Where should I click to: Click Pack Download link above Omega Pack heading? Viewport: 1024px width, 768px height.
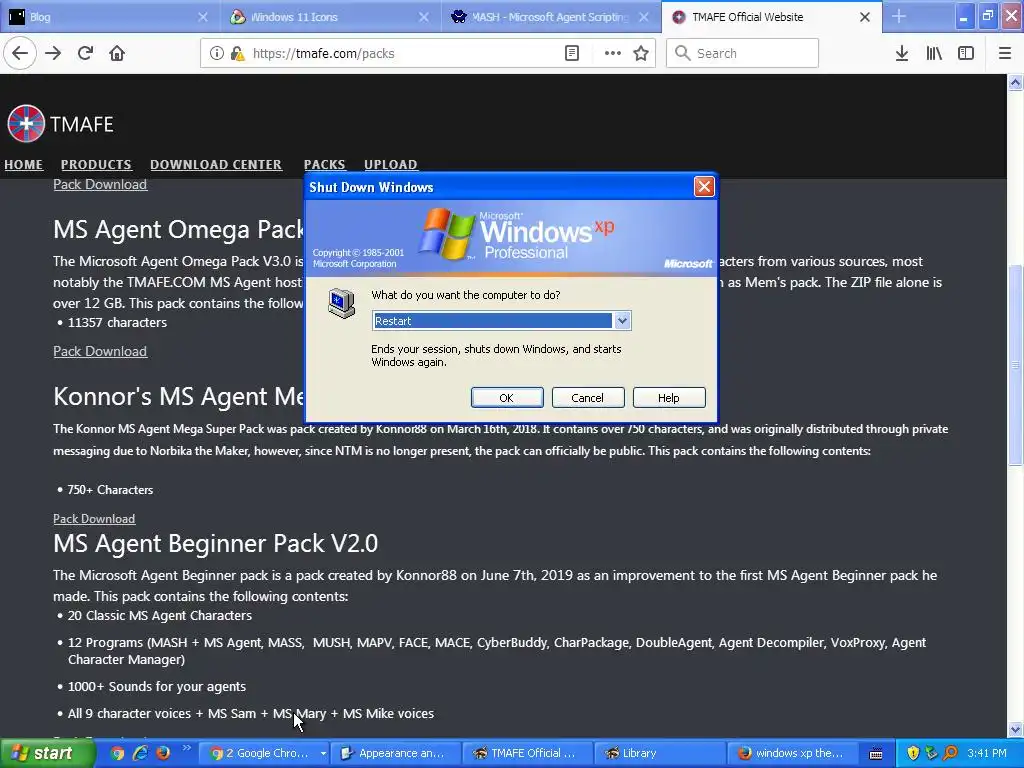pyautogui.click(x=100, y=184)
